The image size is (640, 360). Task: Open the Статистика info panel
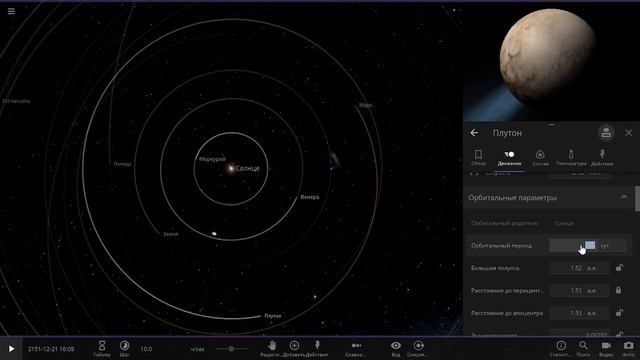[561, 349]
